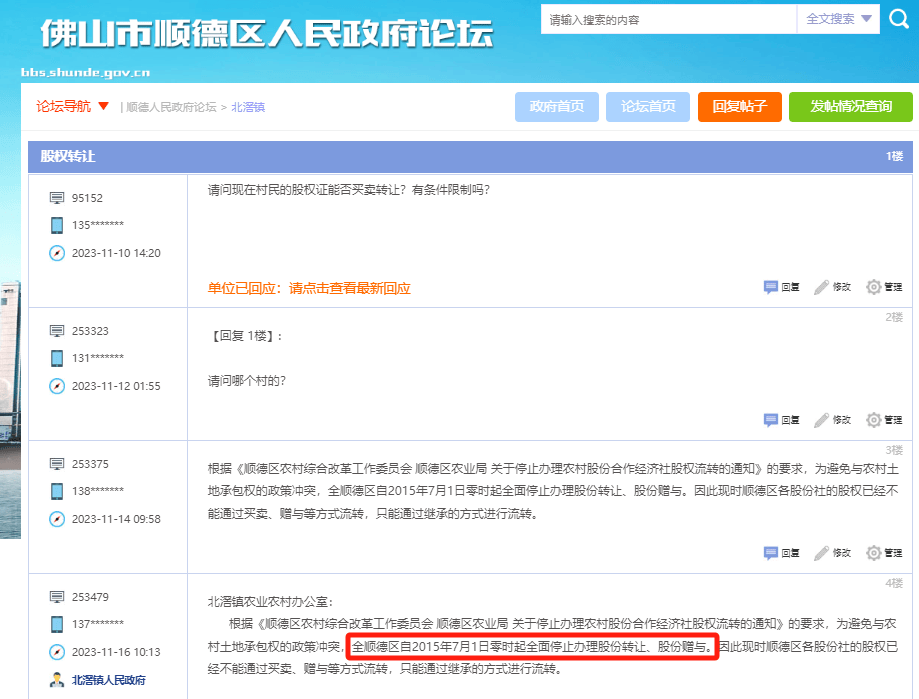Viewport: 919px width, 699px height.
Task: Go to 政府首页
Action: tap(557, 107)
